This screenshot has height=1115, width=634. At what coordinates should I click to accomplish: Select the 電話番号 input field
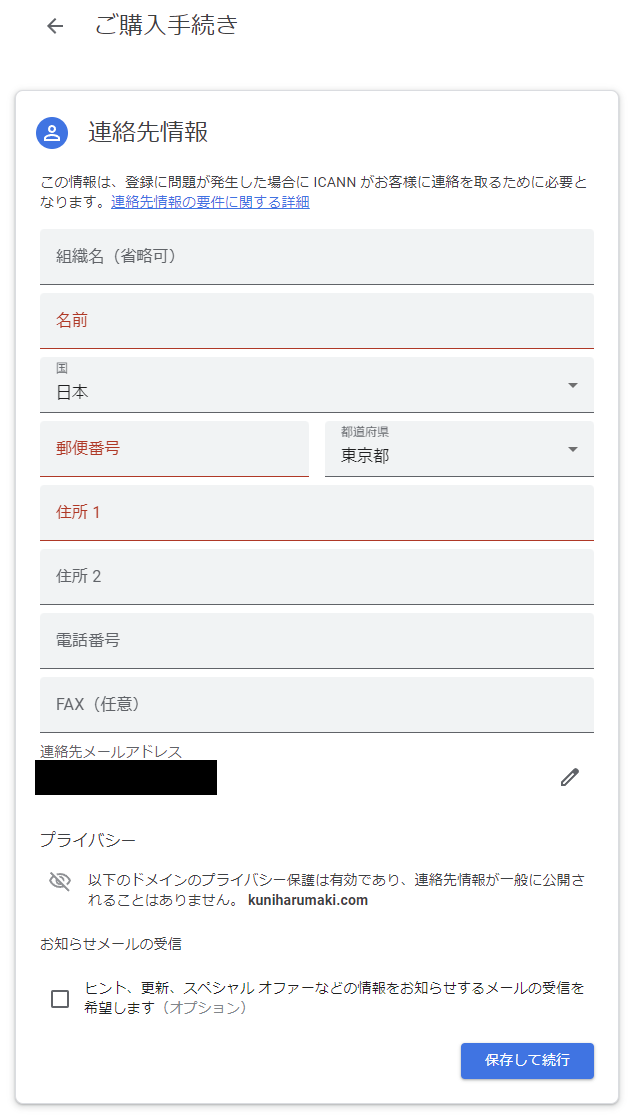click(317, 641)
